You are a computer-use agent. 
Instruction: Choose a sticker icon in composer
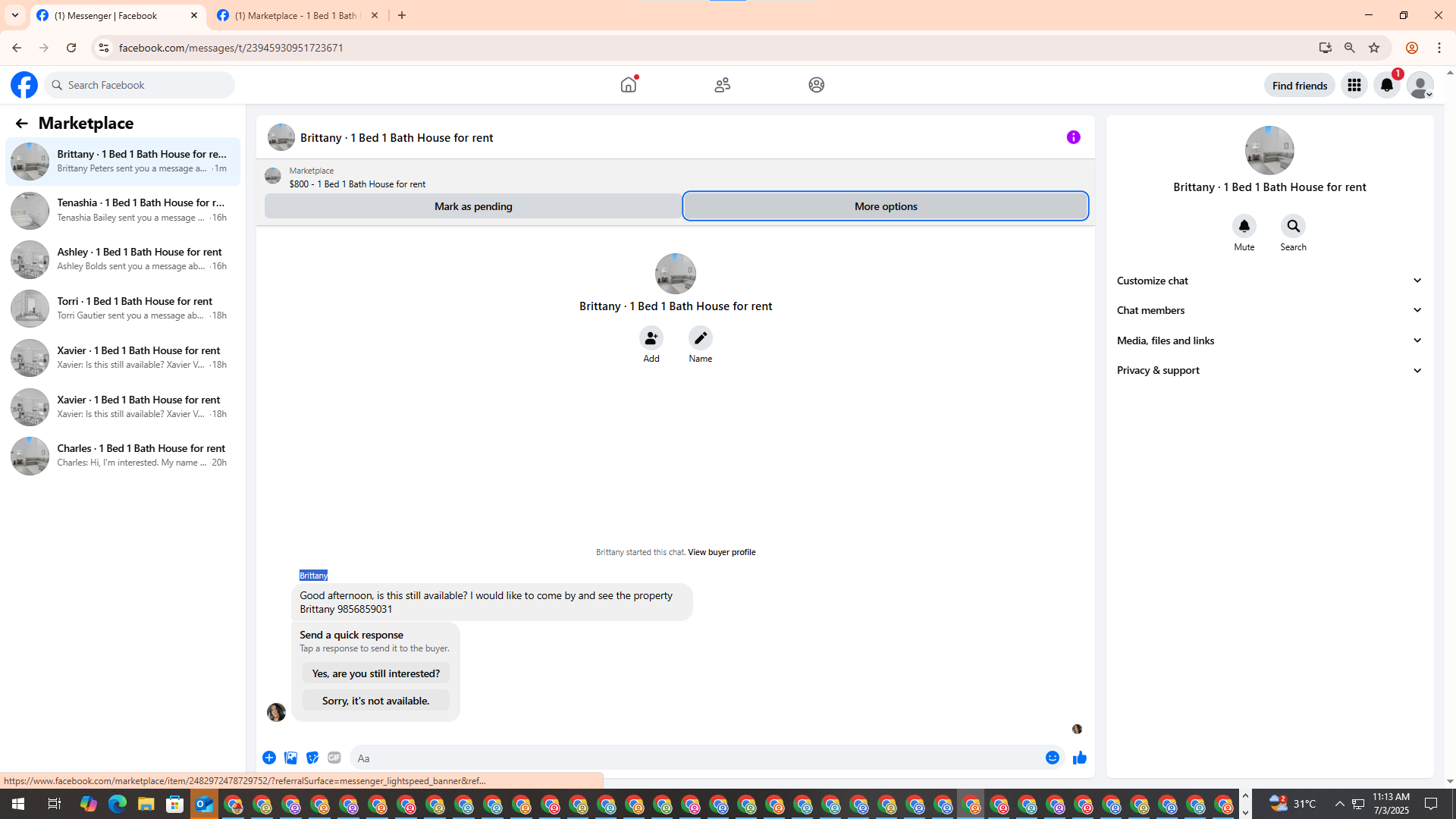[312, 758]
